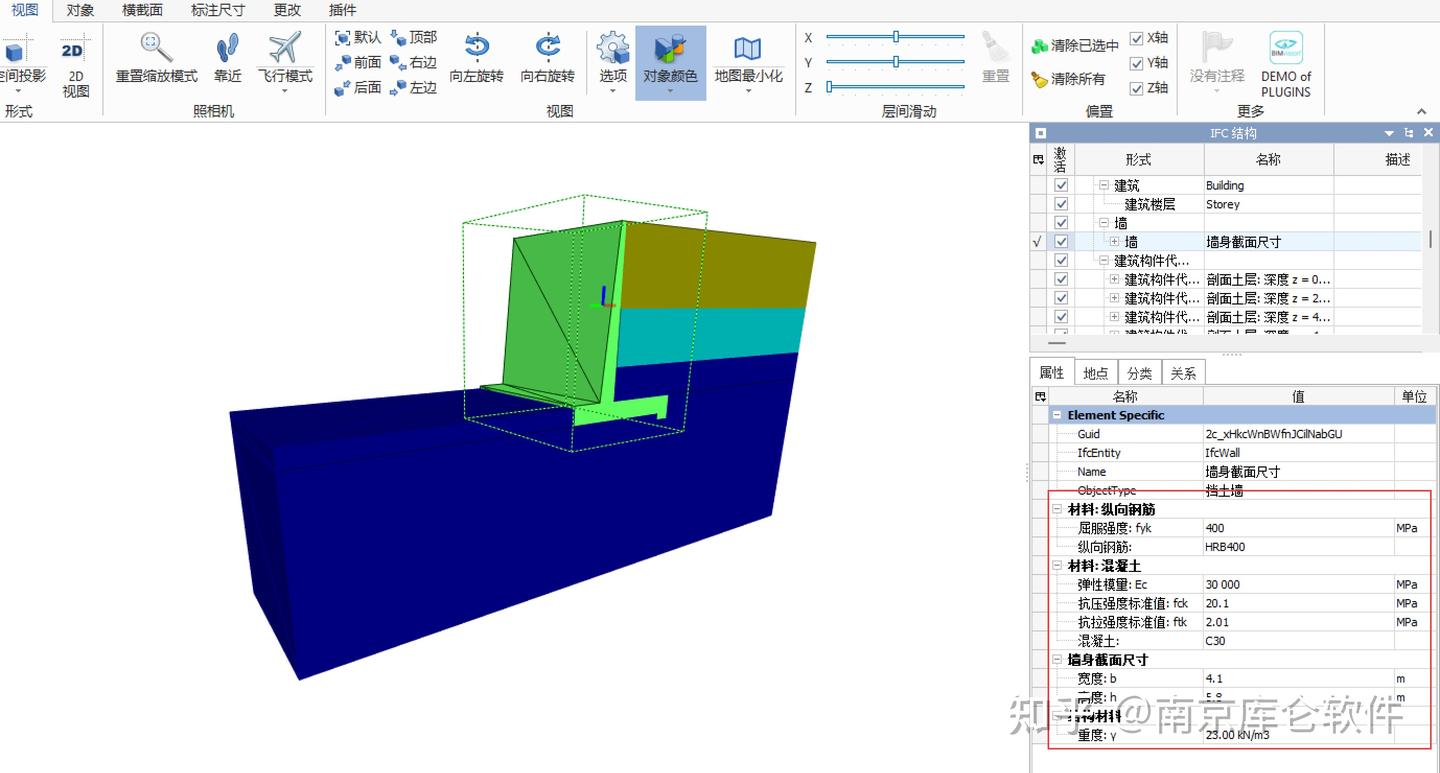Adjust the Y layer slider
The height and width of the screenshot is (773, 1440).
(x=896, y=62)
